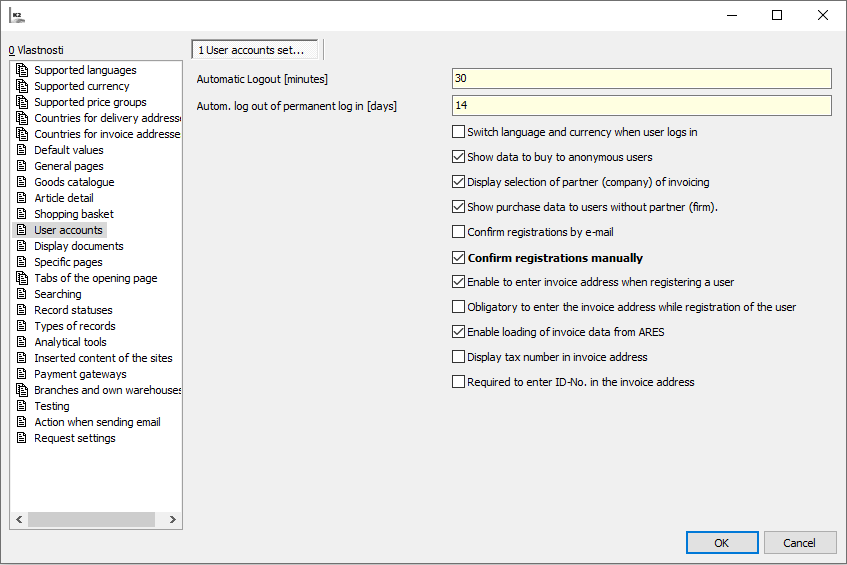Enable Confirm registrations by e-mail checkbox
Image resolution: width=847 pixels, height=565 pixels.
pos(459,232)
